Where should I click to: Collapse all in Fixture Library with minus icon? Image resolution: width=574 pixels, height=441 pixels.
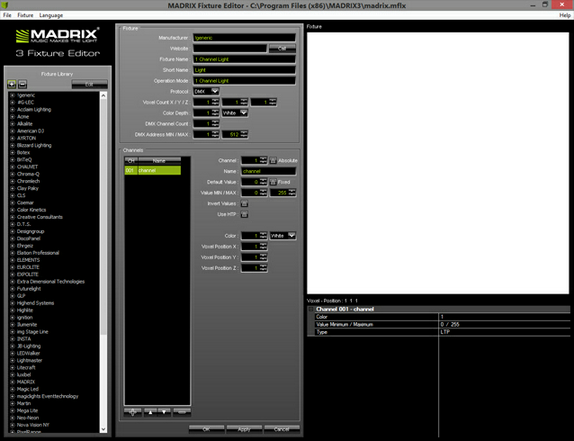point(22,85)
